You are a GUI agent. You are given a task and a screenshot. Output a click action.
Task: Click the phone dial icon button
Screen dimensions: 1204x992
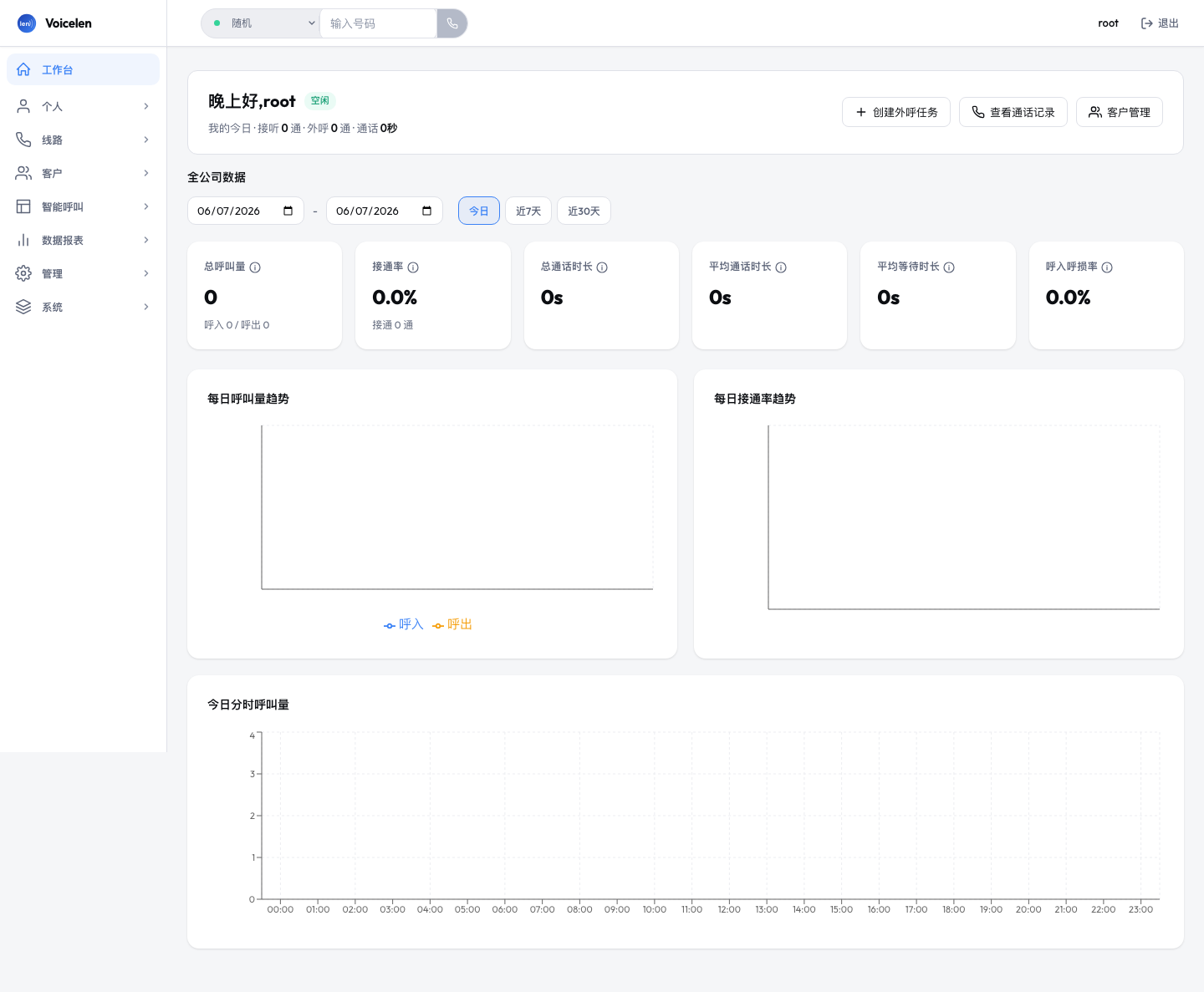(x=452, y=23)
